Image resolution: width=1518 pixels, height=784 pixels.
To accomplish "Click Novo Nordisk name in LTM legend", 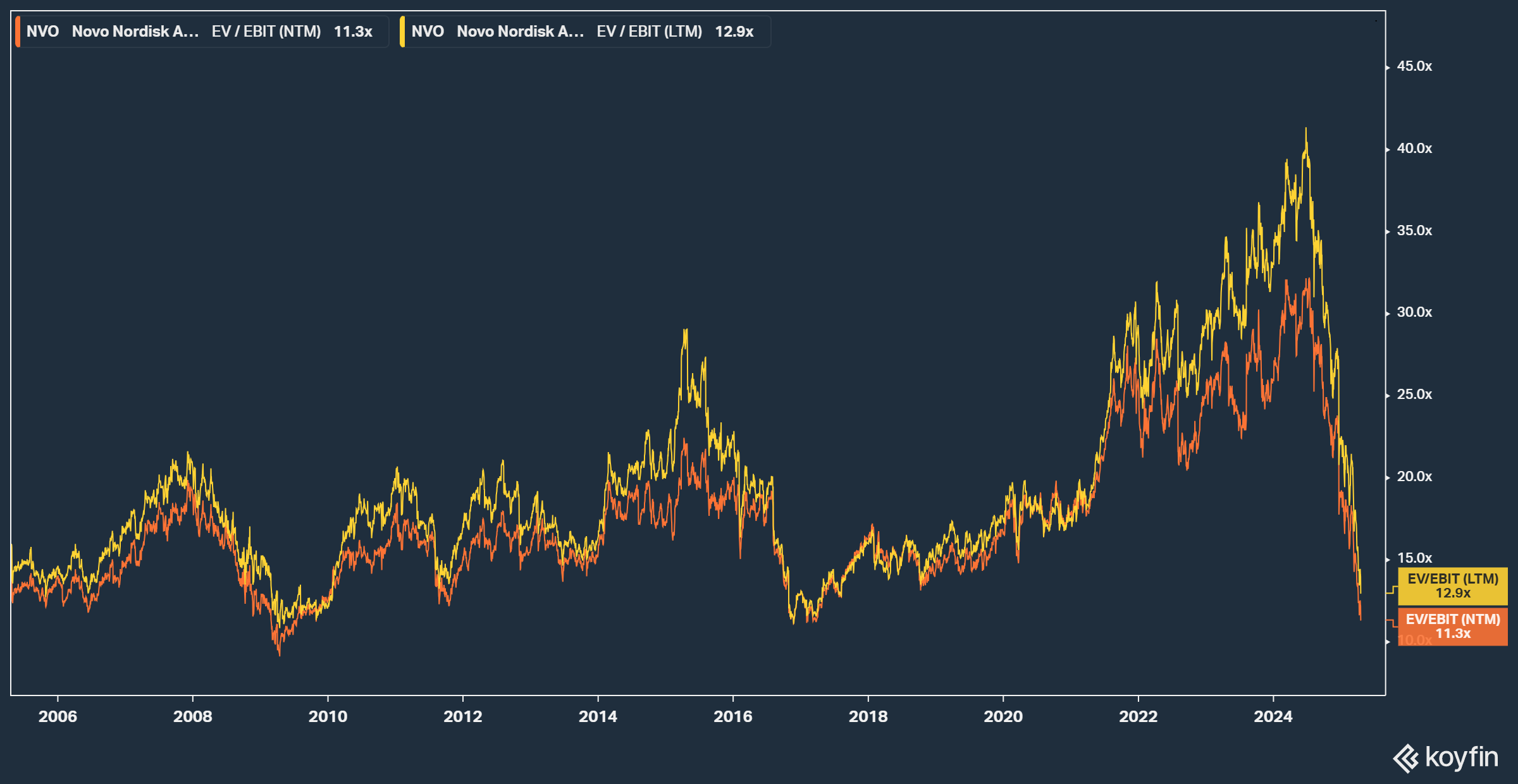I will (x=521, y=32).
